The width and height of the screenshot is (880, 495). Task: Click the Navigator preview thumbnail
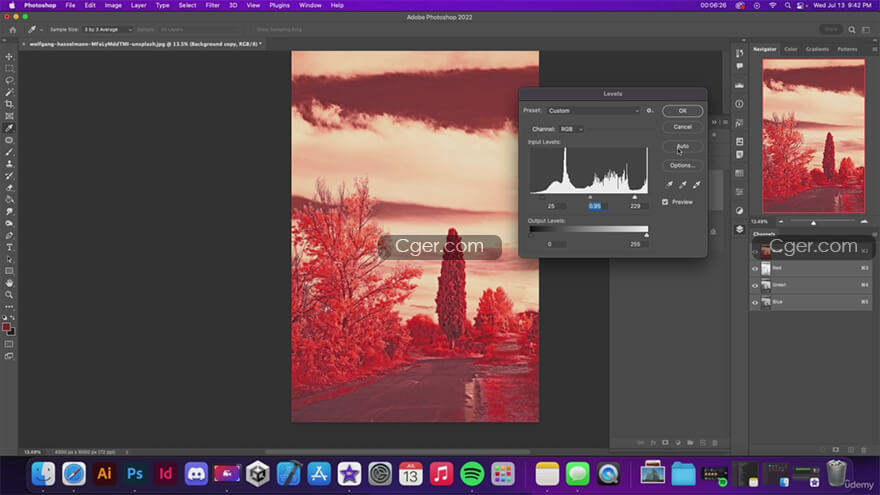[813, 136]
